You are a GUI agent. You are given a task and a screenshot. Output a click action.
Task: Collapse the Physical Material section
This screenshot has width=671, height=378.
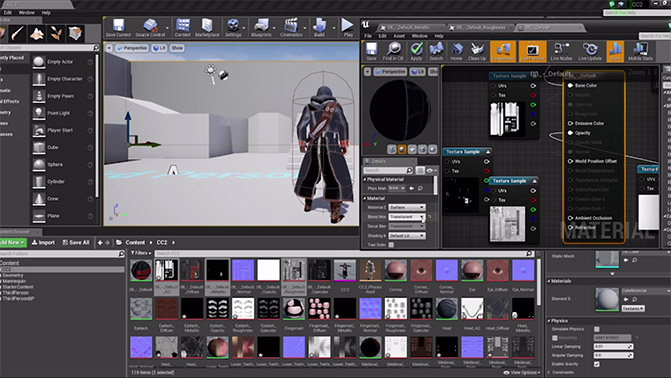pos(365,179)
